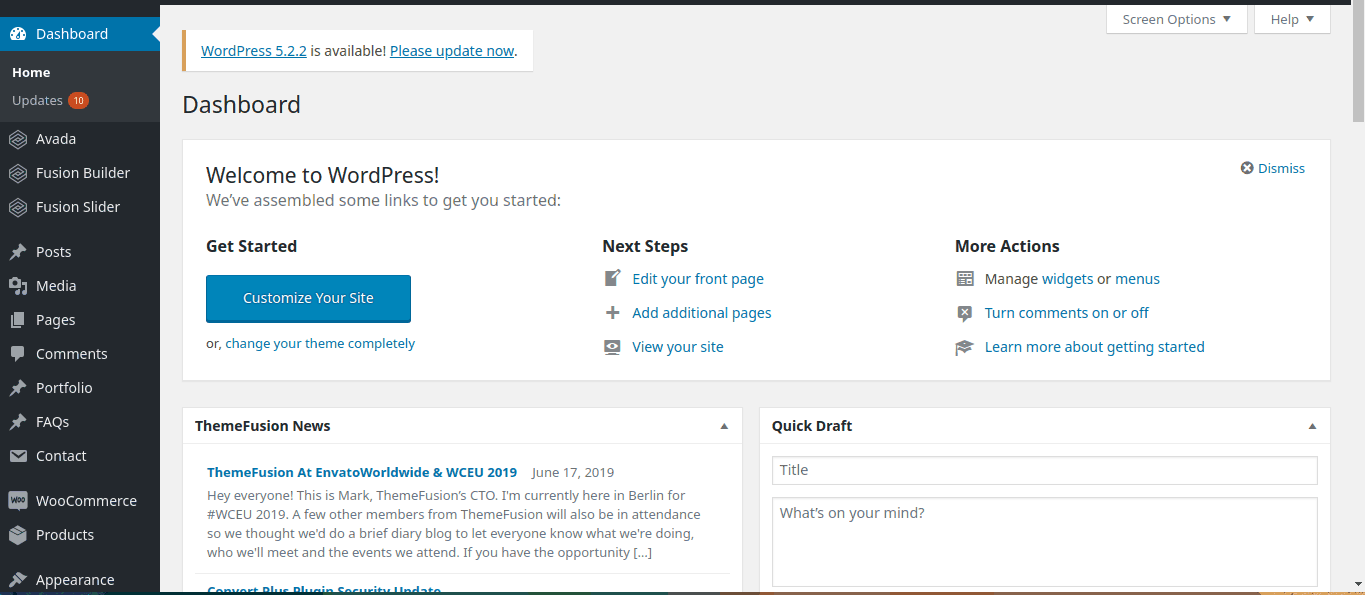Click the Pages icon in sidebar

tap(18, 320)
